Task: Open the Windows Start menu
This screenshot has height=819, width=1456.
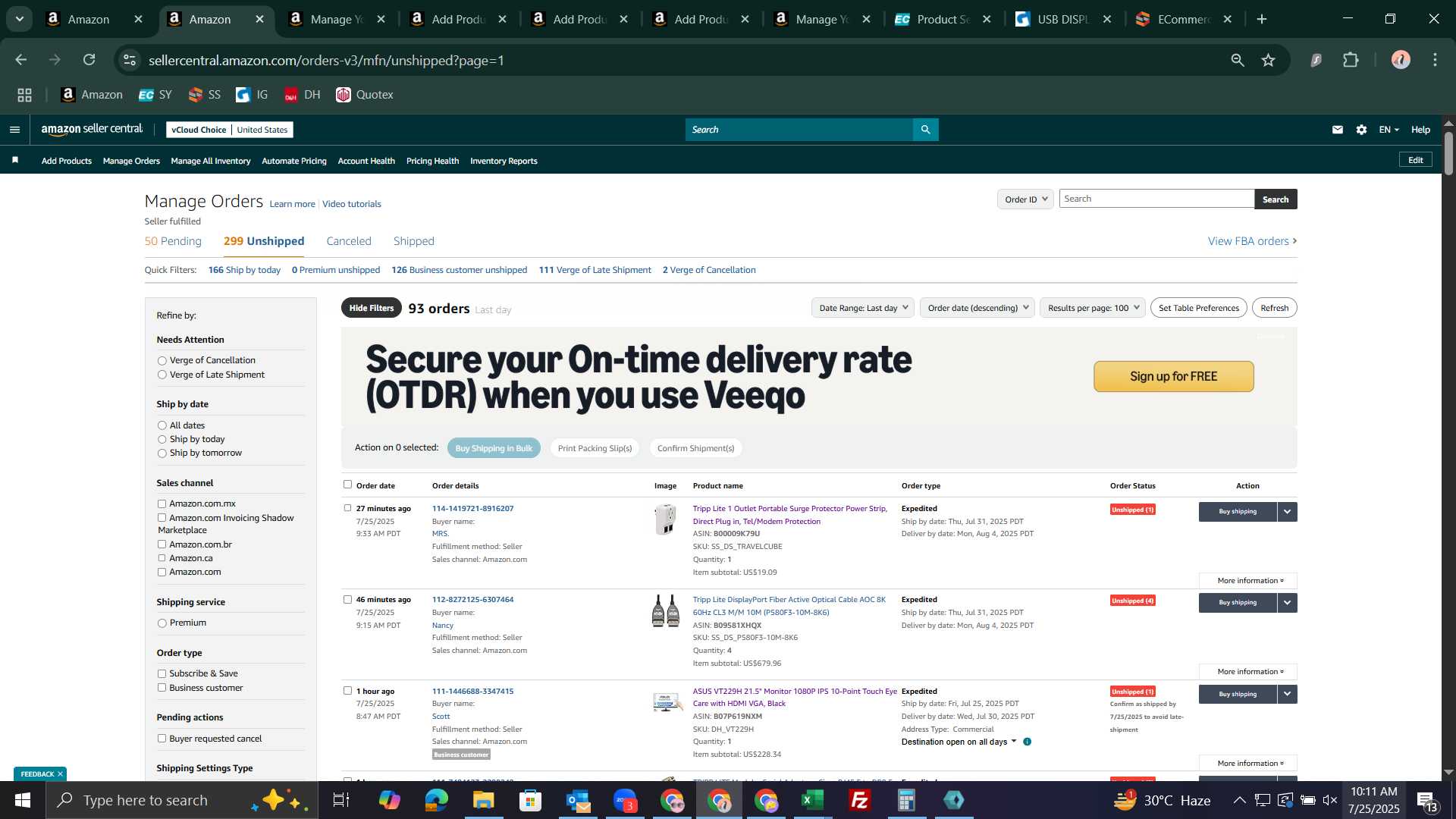Action: [x=23, y=800]
